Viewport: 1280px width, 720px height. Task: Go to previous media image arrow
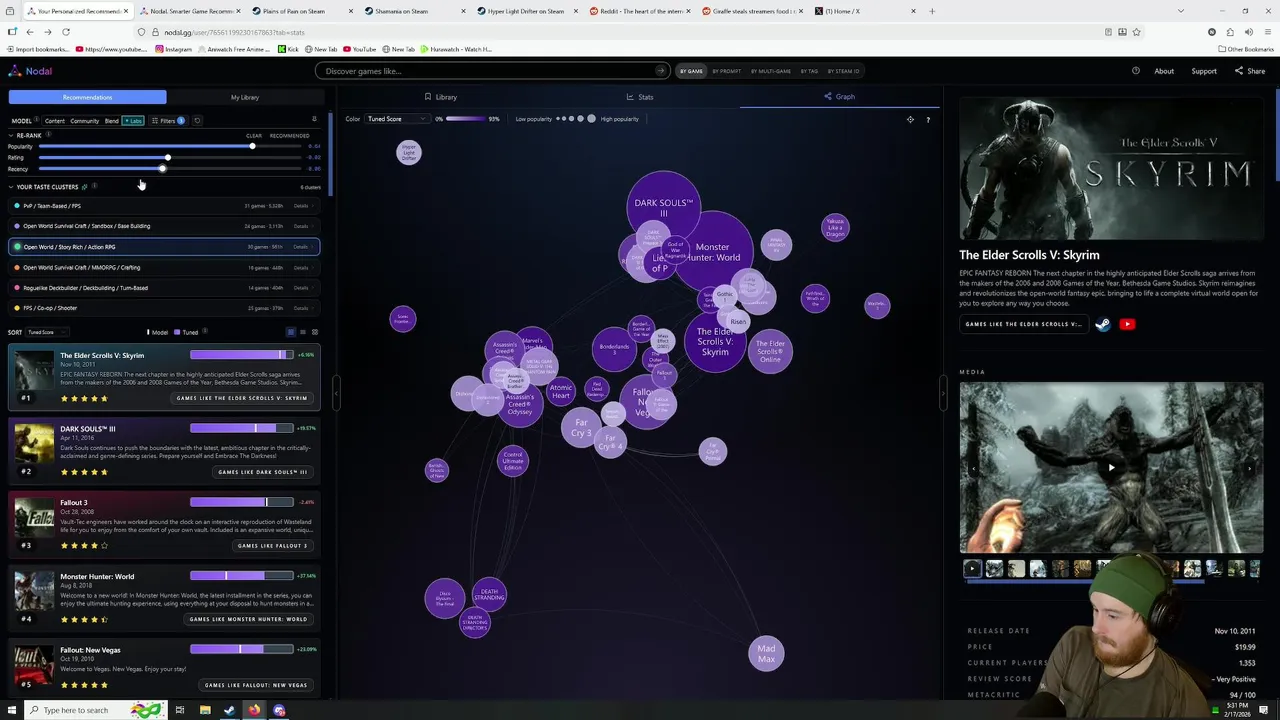point(972,467)
